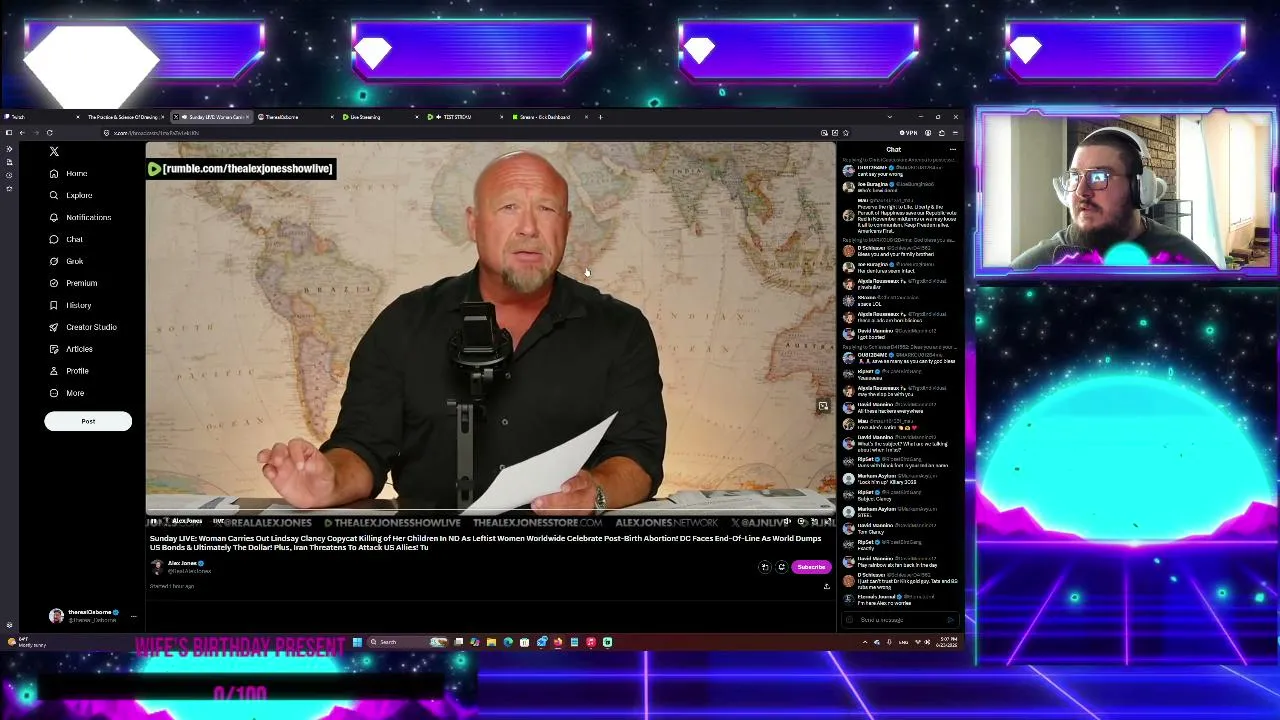Expand the More menu in the sidebar
Viewport: 1280px width, 720px height.
point(67,393)
